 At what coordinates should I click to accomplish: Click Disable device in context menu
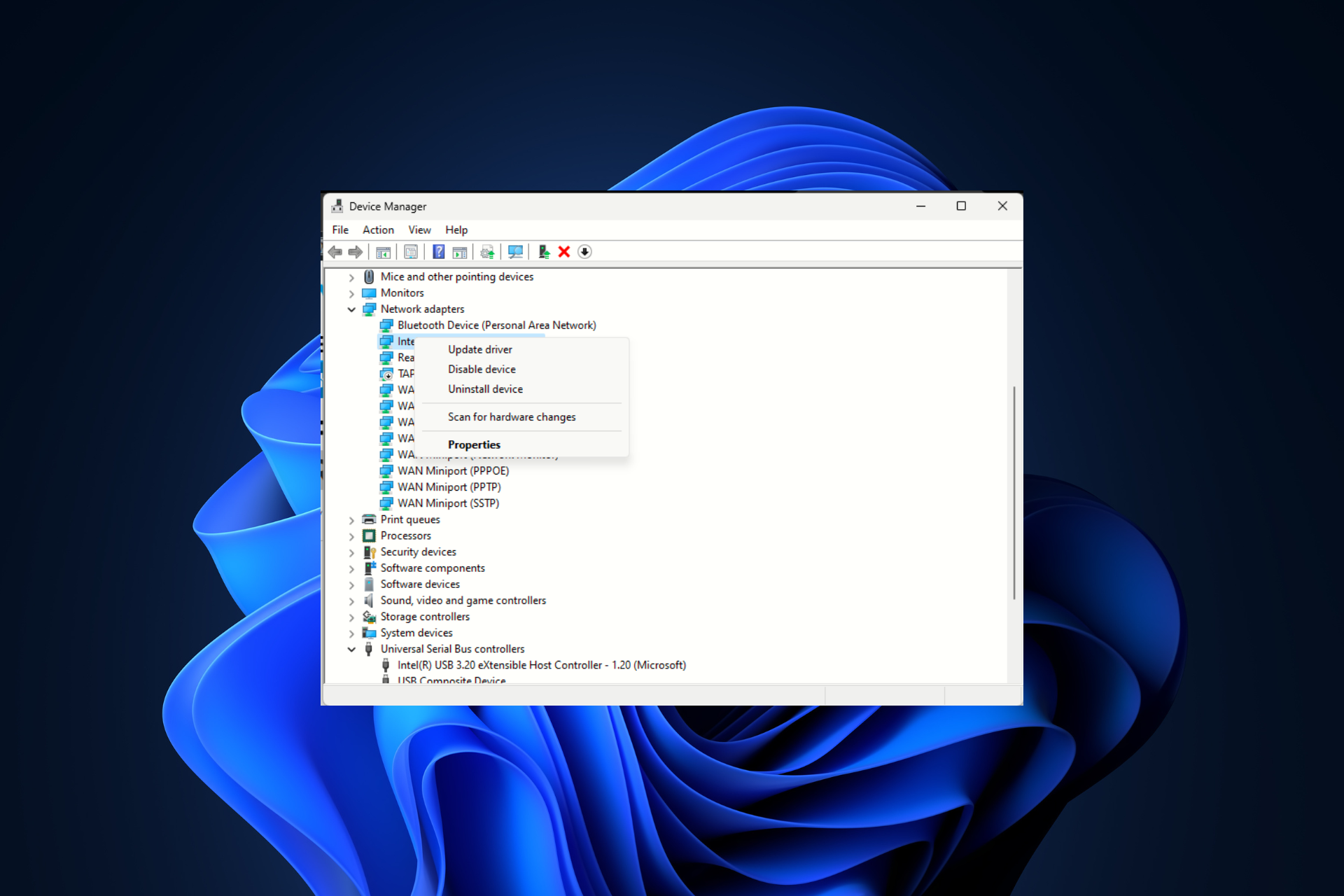coord(481,369)
